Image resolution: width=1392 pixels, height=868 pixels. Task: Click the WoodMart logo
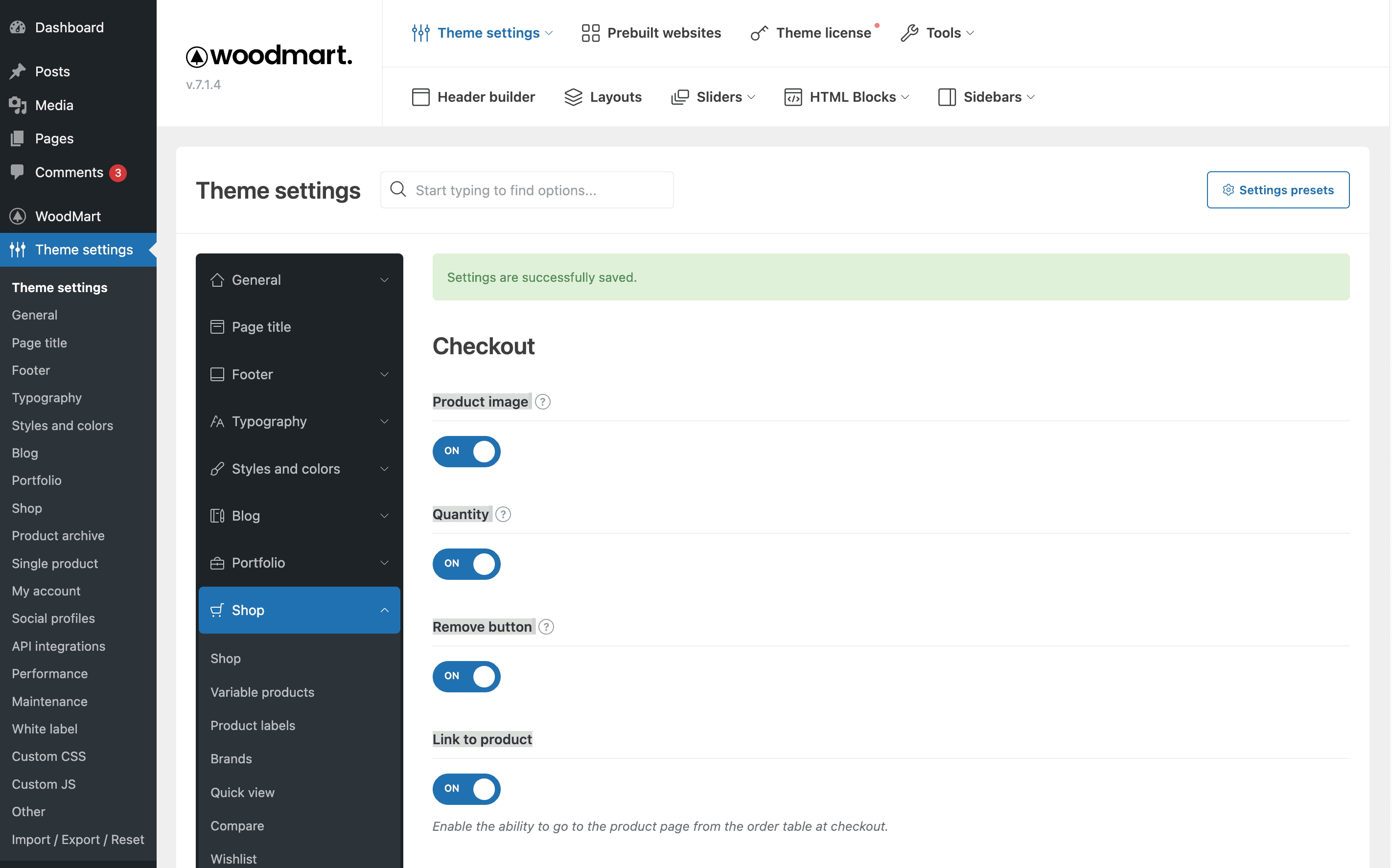(x=268, y=55)
